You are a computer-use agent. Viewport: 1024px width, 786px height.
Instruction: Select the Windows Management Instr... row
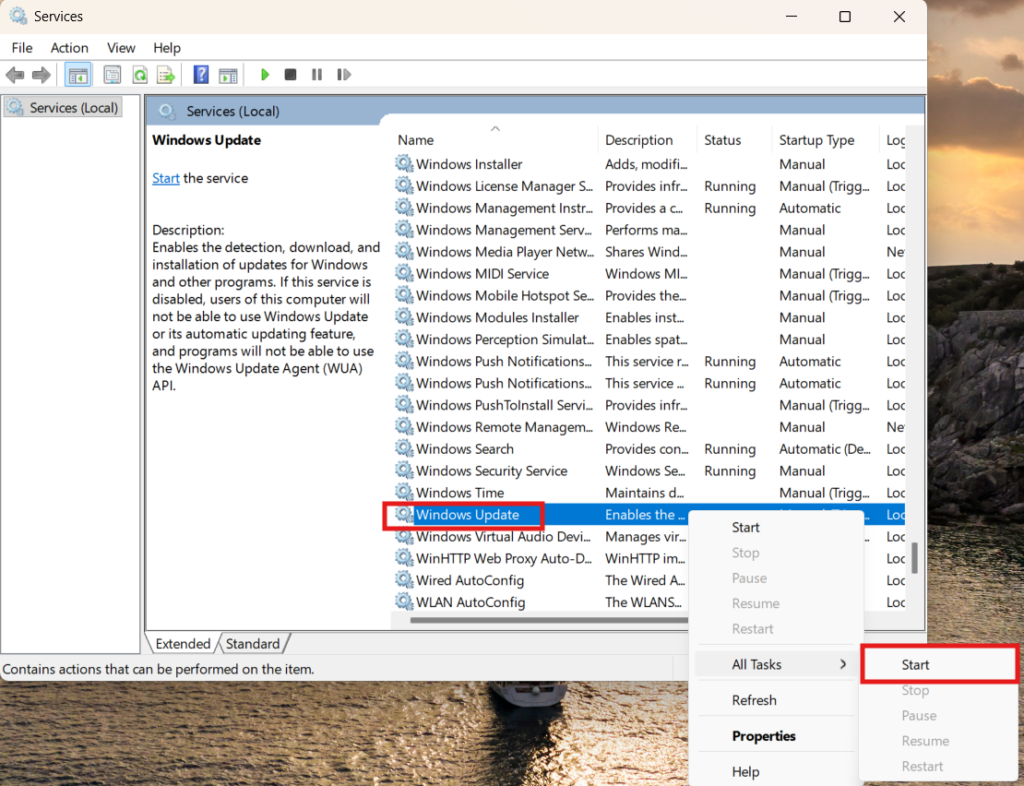point(648,208)
